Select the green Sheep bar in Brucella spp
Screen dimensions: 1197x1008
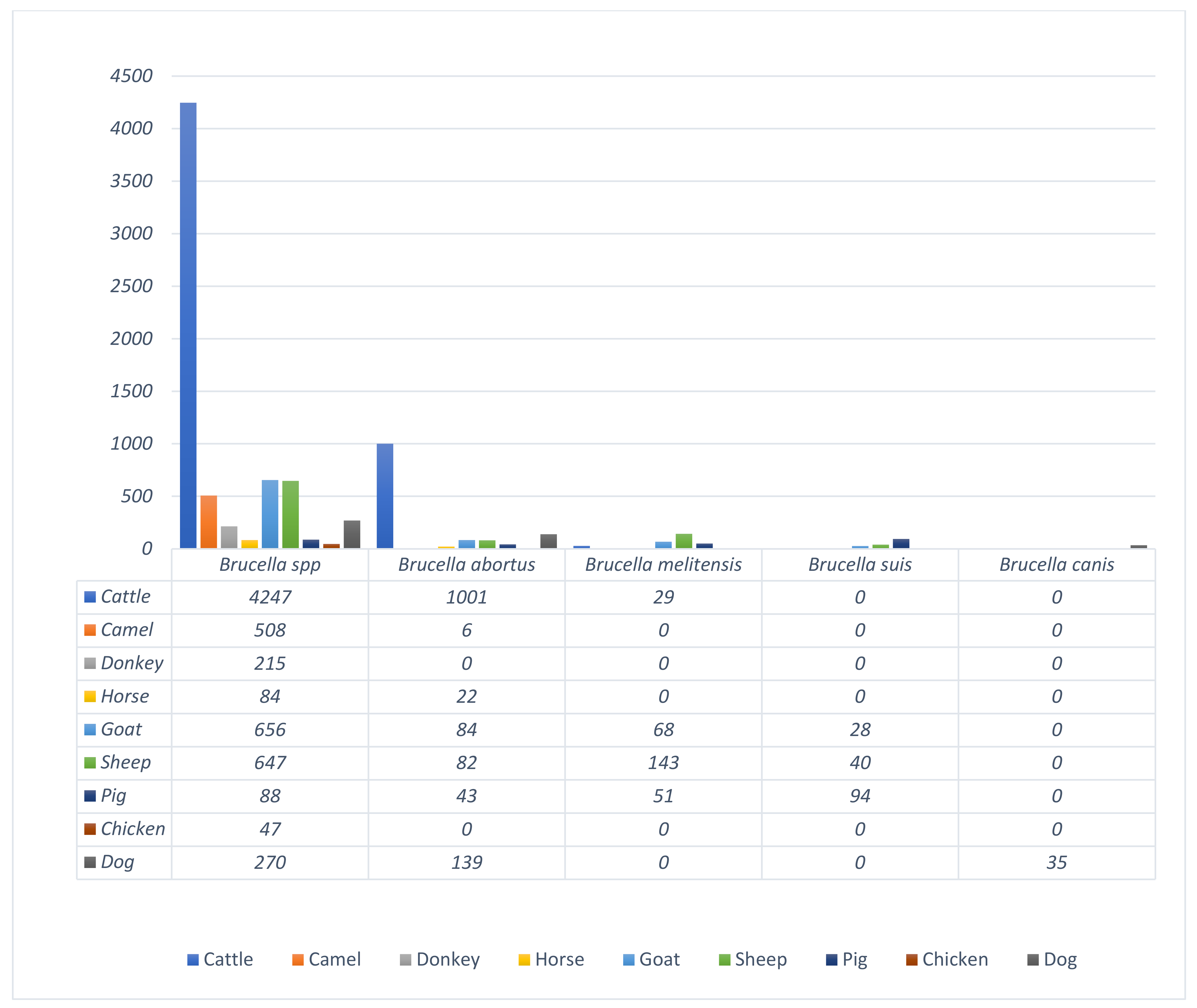tap(290, 514)
